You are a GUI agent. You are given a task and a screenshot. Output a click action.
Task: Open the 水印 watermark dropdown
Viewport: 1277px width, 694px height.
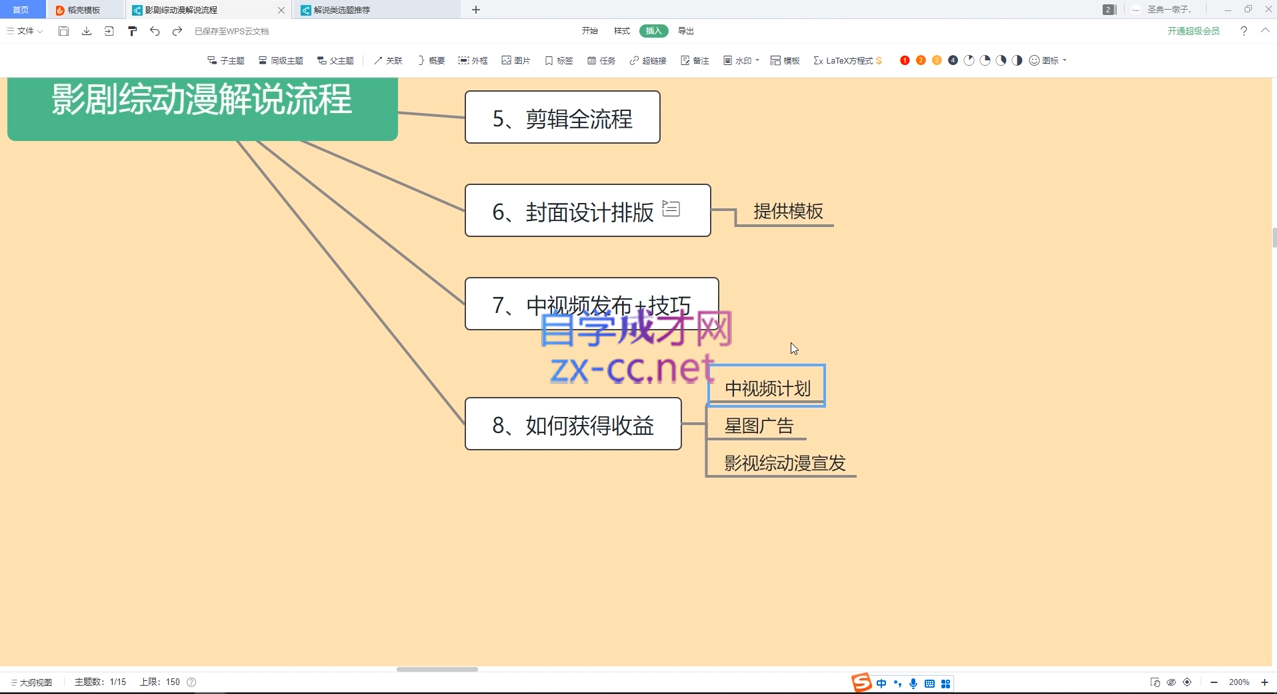click(741, 61)
